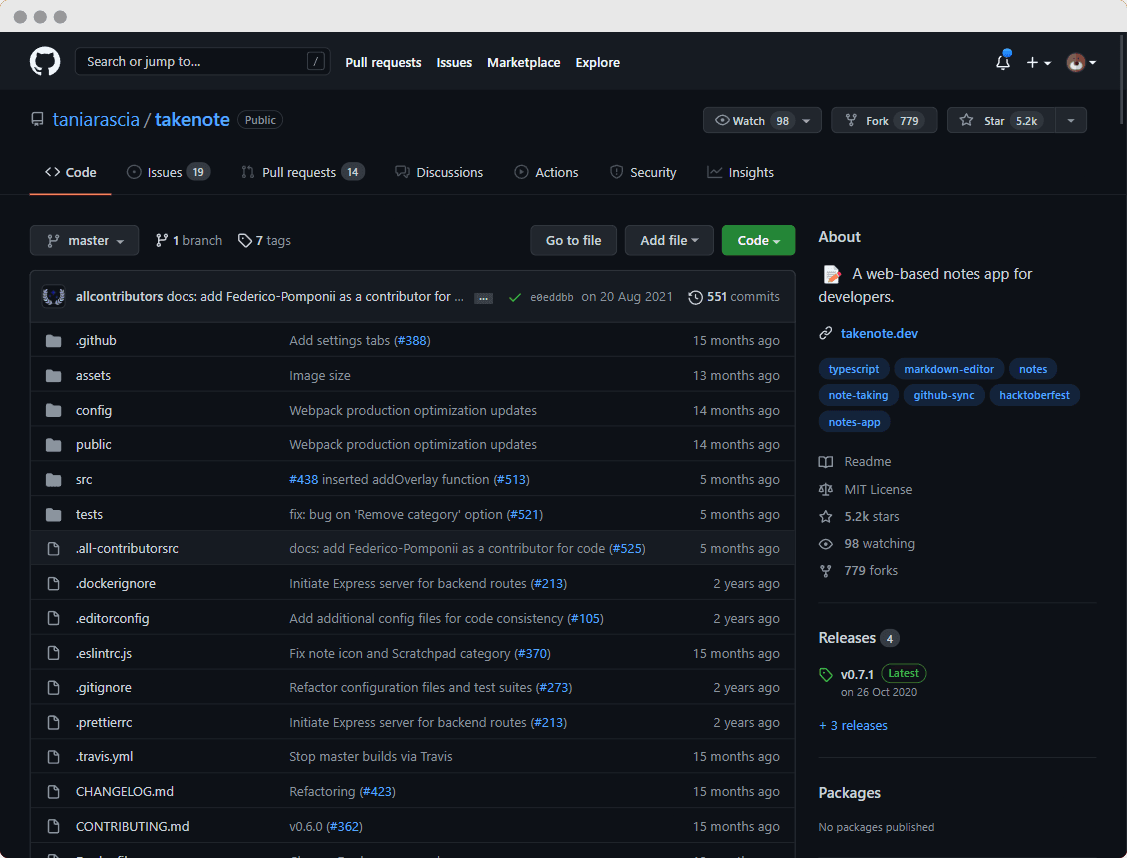This screenshot has height=858, width=1127.
Task: Open the Readme link in About
Action: click(x=855, y=462)
